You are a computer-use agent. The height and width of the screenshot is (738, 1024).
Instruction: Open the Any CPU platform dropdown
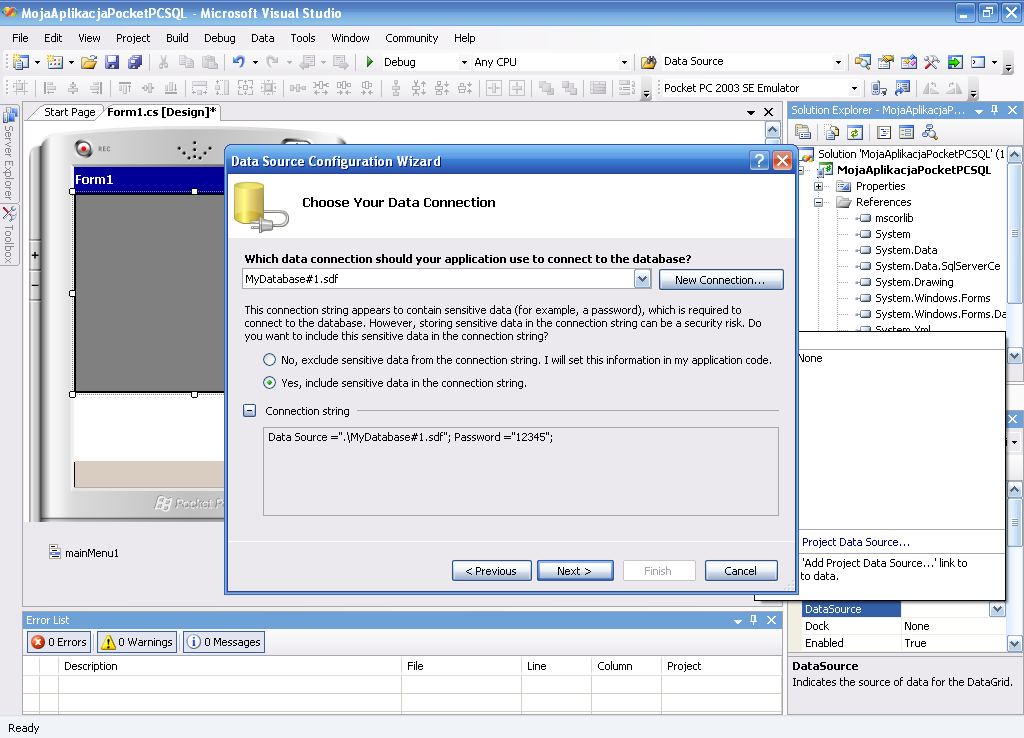pos(624,63)
